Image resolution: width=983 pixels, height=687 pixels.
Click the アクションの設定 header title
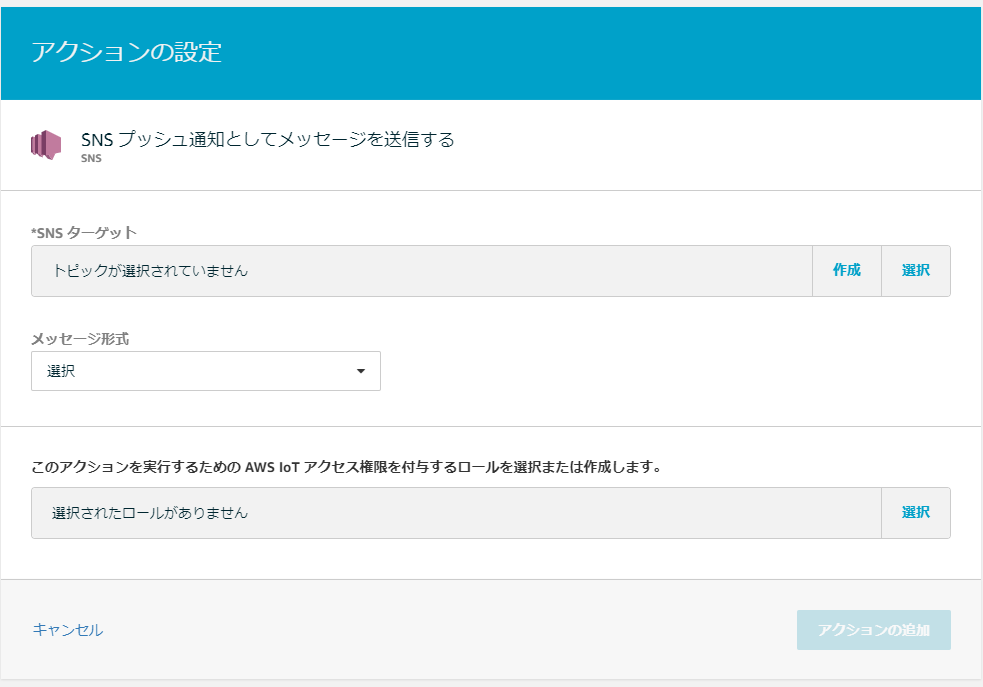126,52
